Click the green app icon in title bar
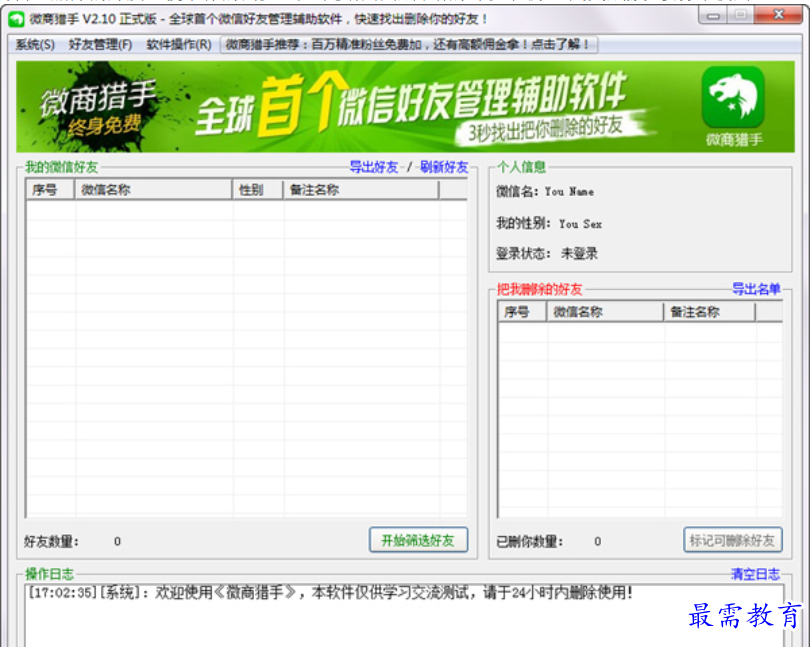Screen dimensions: 810x647 (x=16, y=20)
